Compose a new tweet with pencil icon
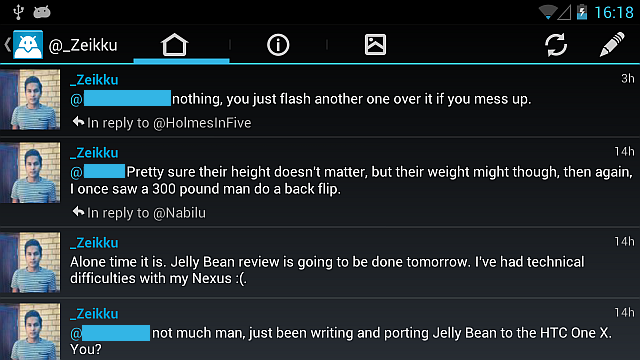Image resolution: width=640 pixels, height=360 pixels. click(x=612, y=44)
